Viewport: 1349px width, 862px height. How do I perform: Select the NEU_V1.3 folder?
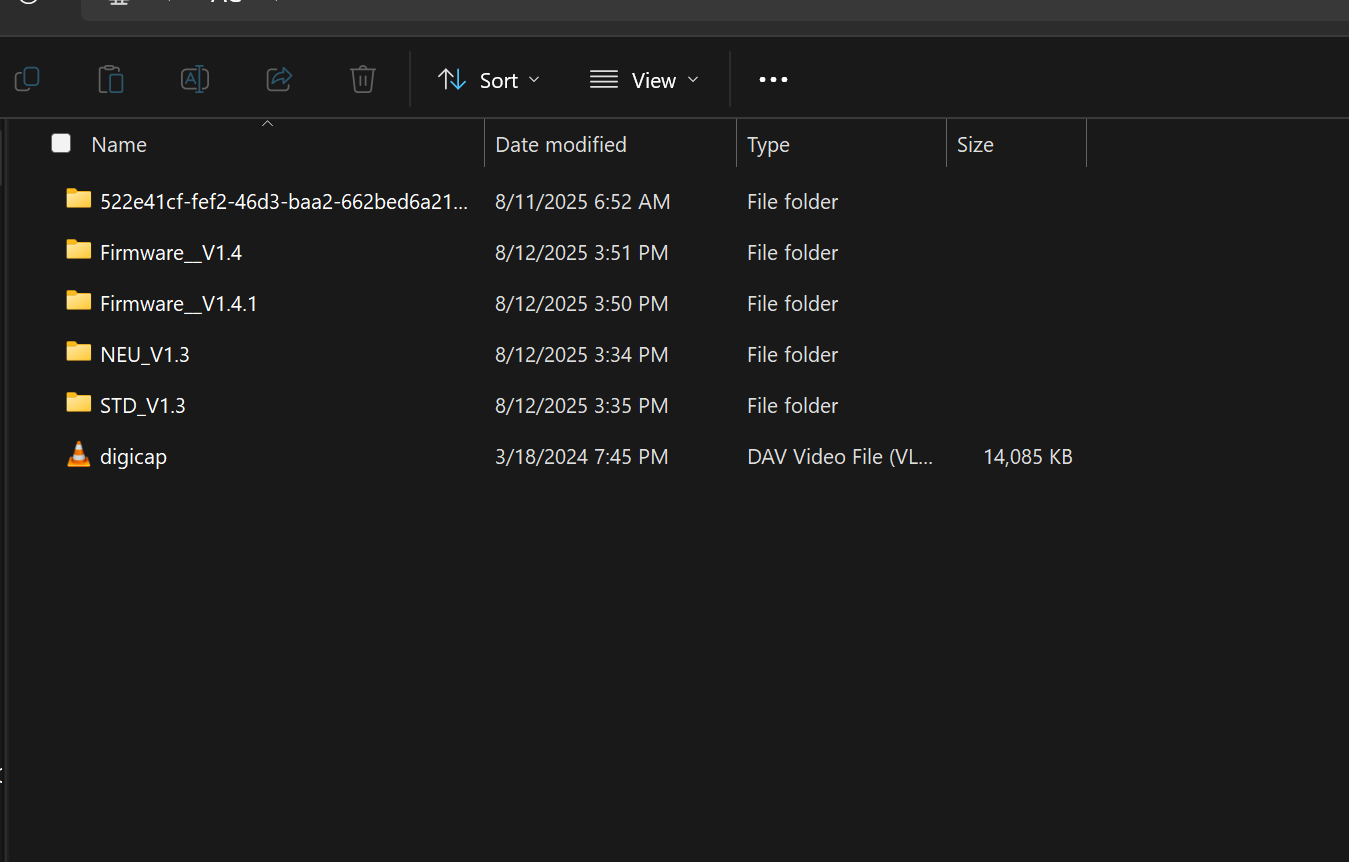pyautogui.click(x=145, y=355)
